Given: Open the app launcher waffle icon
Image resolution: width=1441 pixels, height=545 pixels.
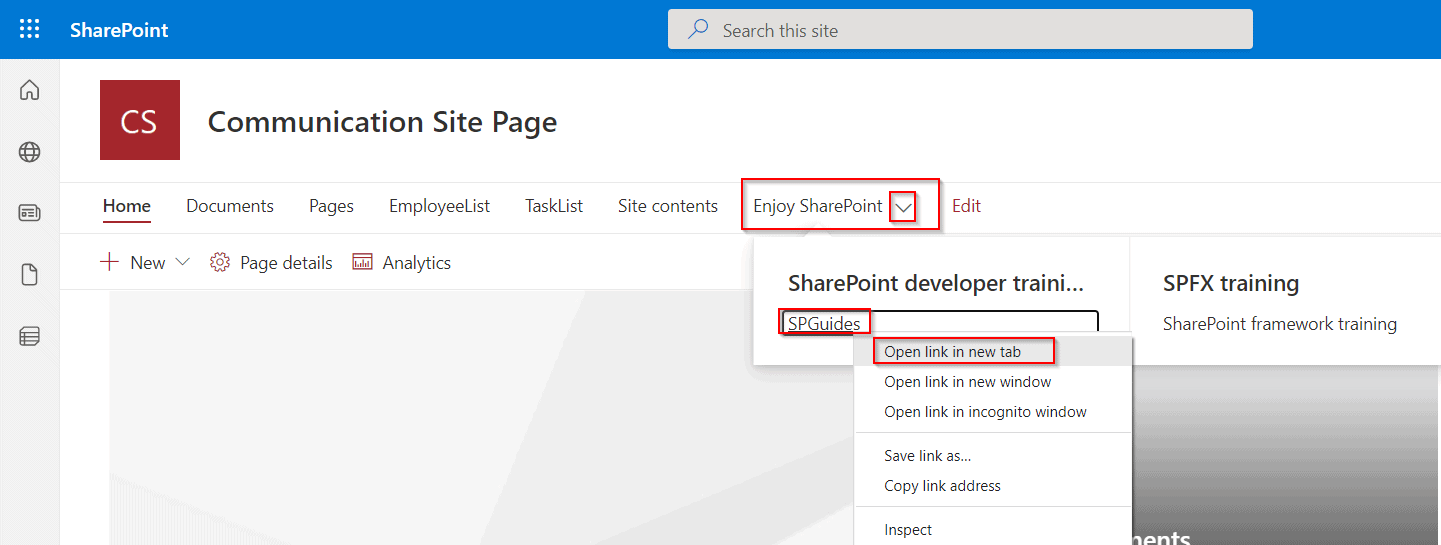Looking at the screenshot, I should pyautogui.click(x=30, y=29).
